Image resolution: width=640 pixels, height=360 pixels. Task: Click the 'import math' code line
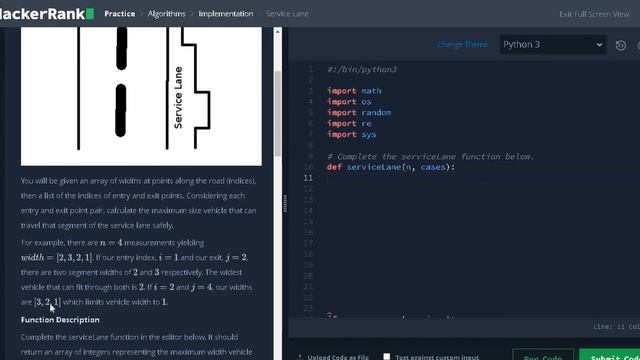[x=354, y=91]
